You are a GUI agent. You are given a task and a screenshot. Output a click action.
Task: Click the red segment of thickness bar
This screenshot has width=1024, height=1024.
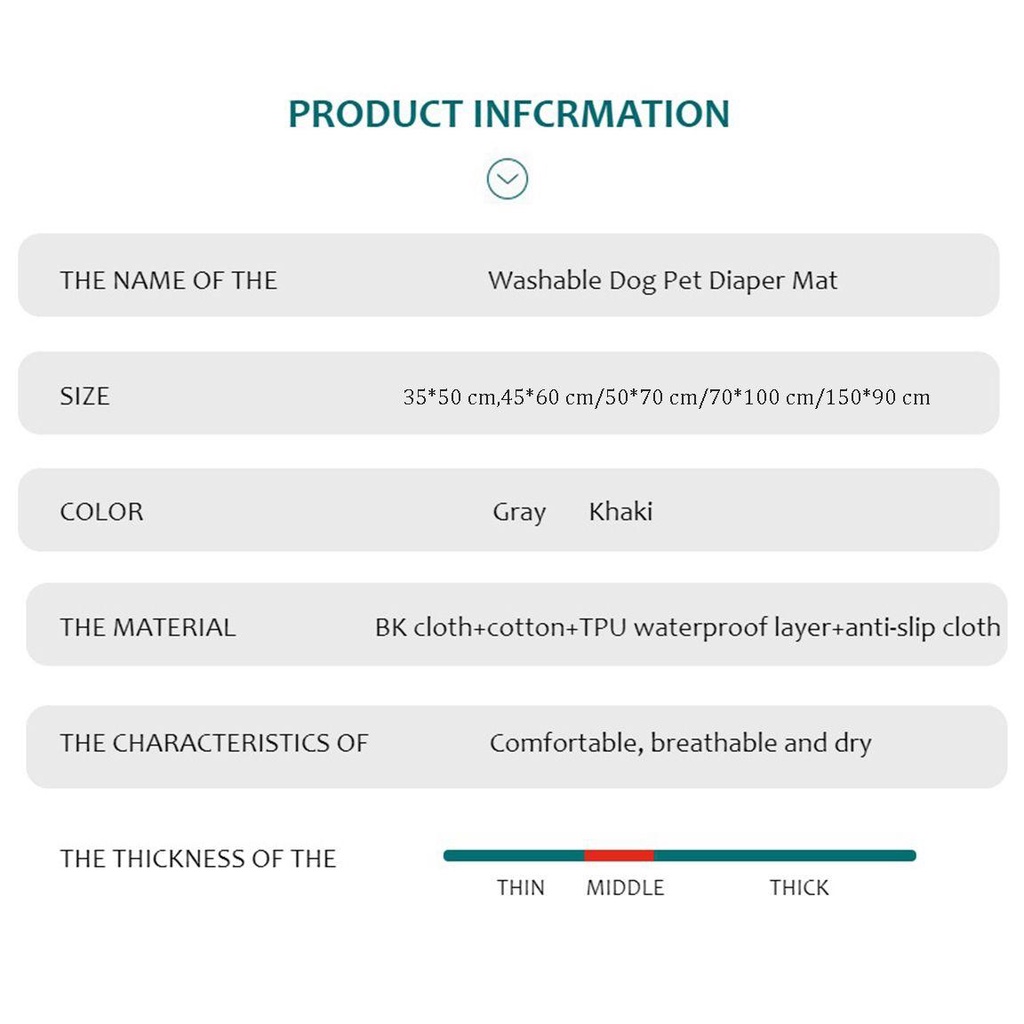[x=619, y=856]
